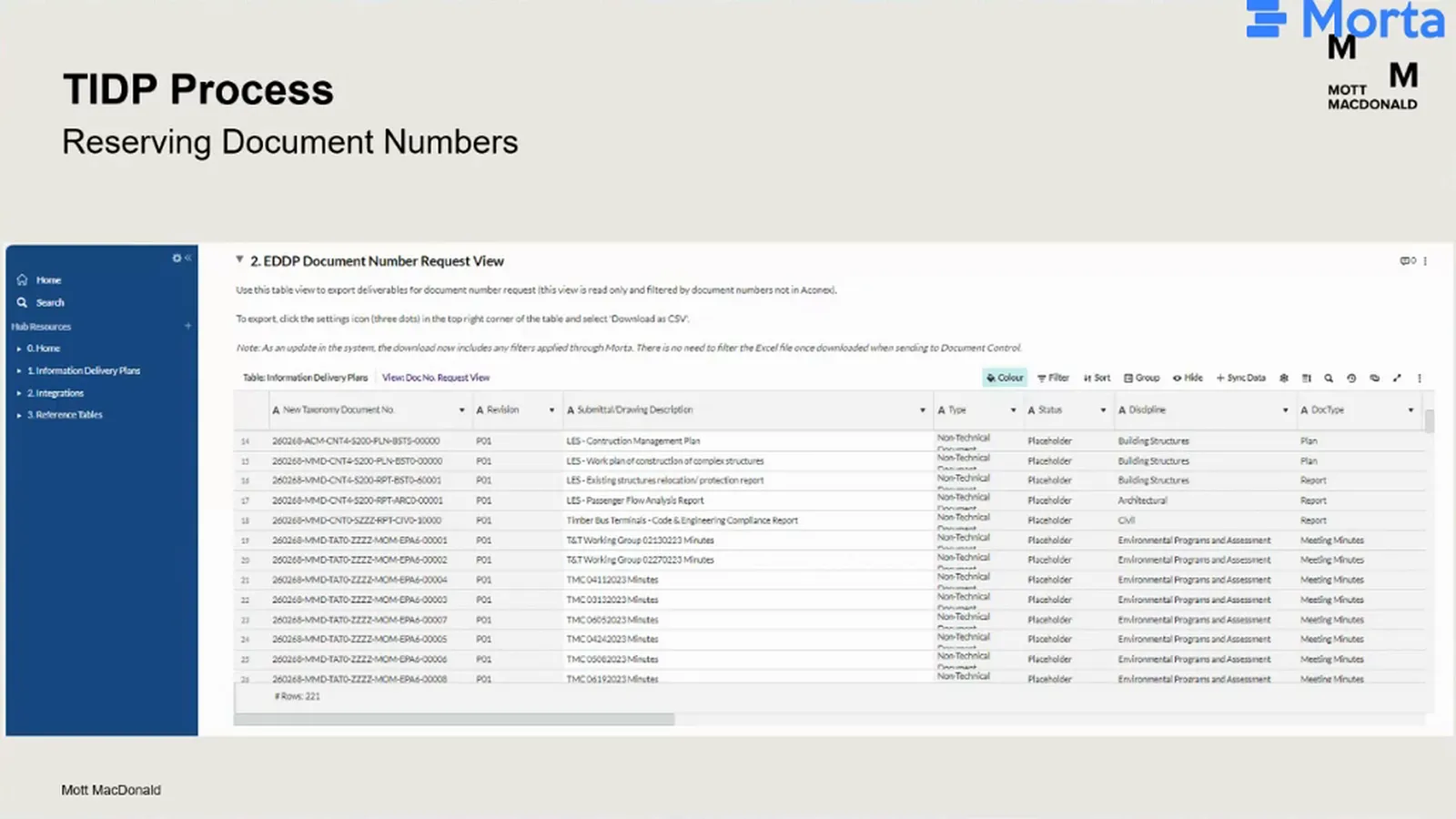Open sidebar settings gear icon
The width and height of the screenshot is (1456, 819).
point(177,258)
